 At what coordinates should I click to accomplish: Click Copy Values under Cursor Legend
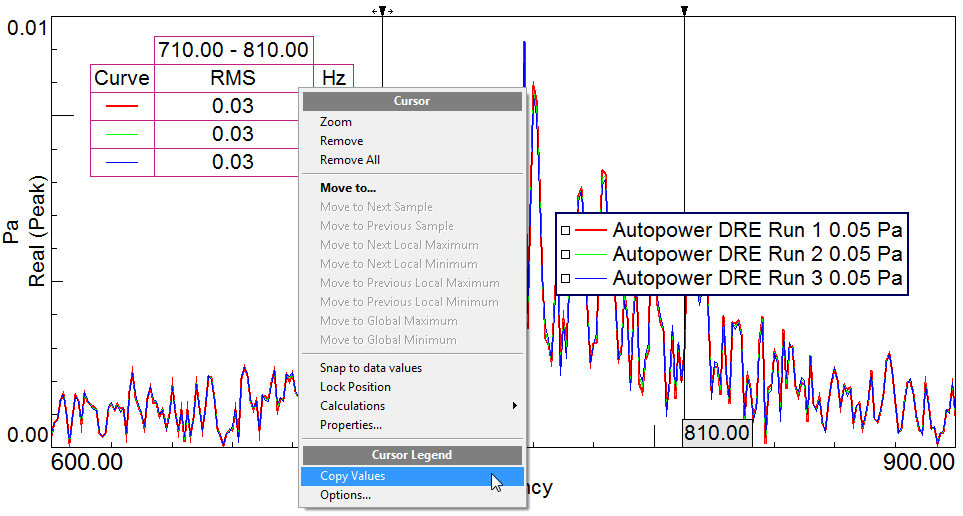click(352, 476)
